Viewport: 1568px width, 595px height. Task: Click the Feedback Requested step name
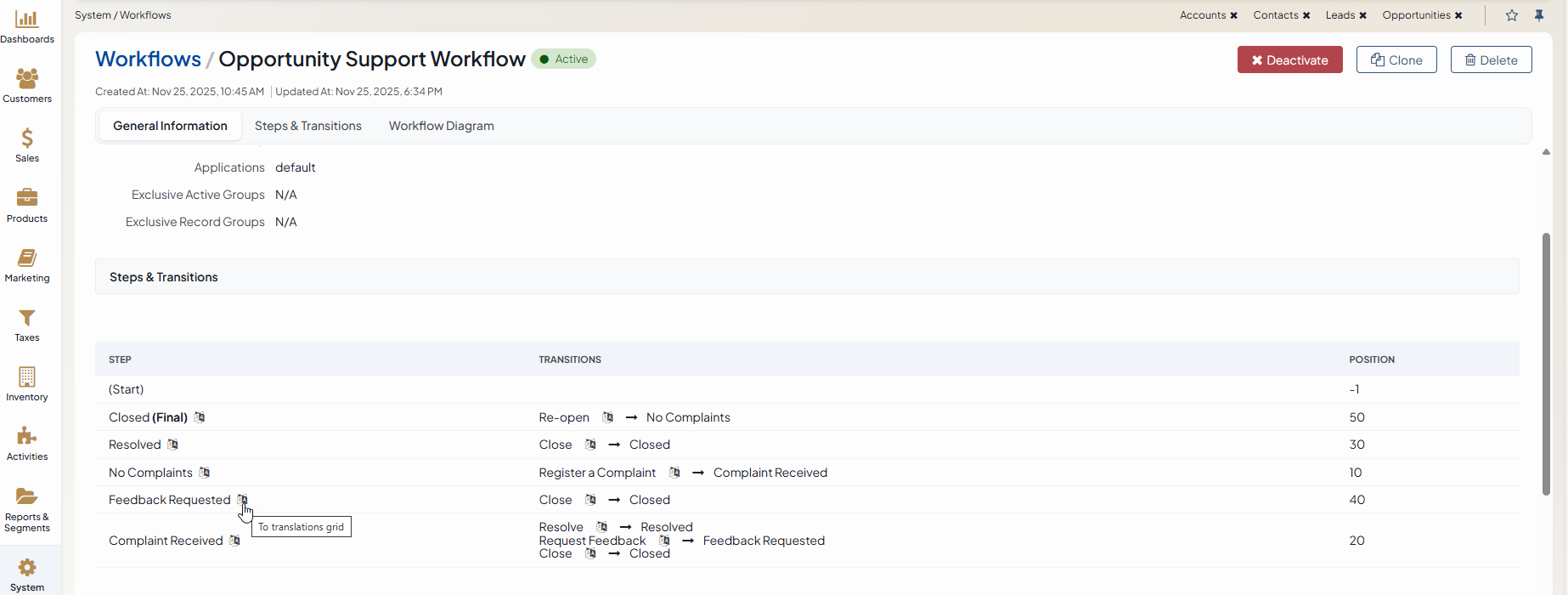(x=169, y=500)
